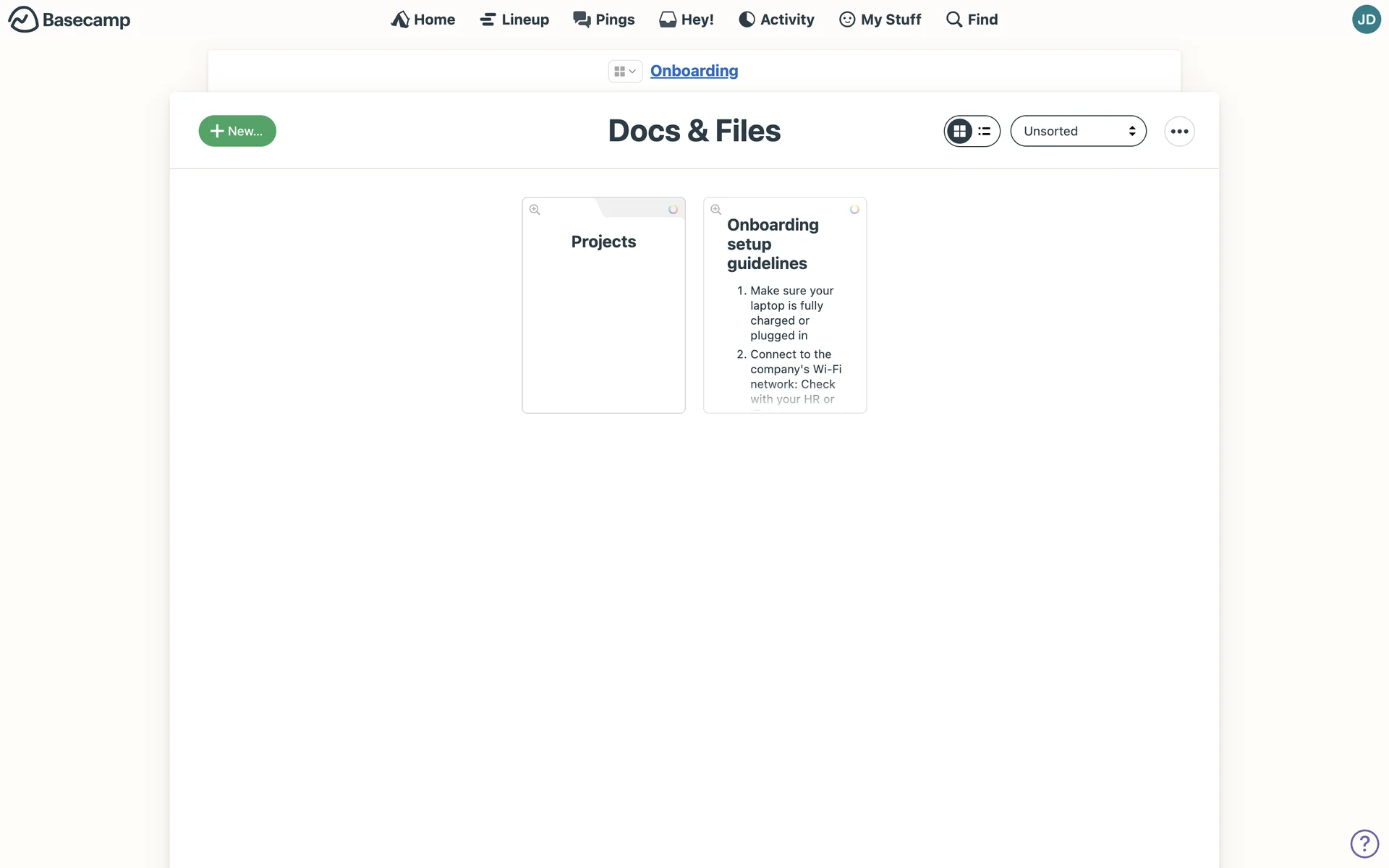Expand the project tools switcher dropdown

625,71
